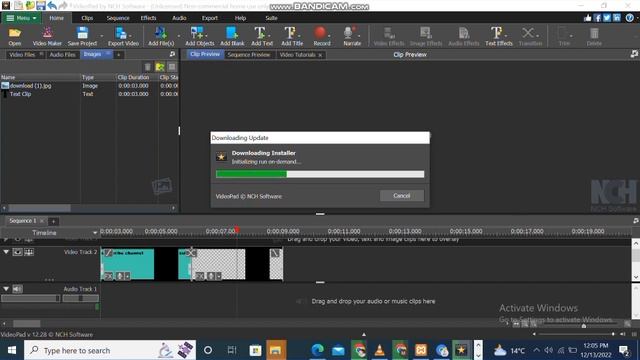Screen dimensions: 640x360
Task: Open the Text Effects tool
Action: [x=498, y=36]
